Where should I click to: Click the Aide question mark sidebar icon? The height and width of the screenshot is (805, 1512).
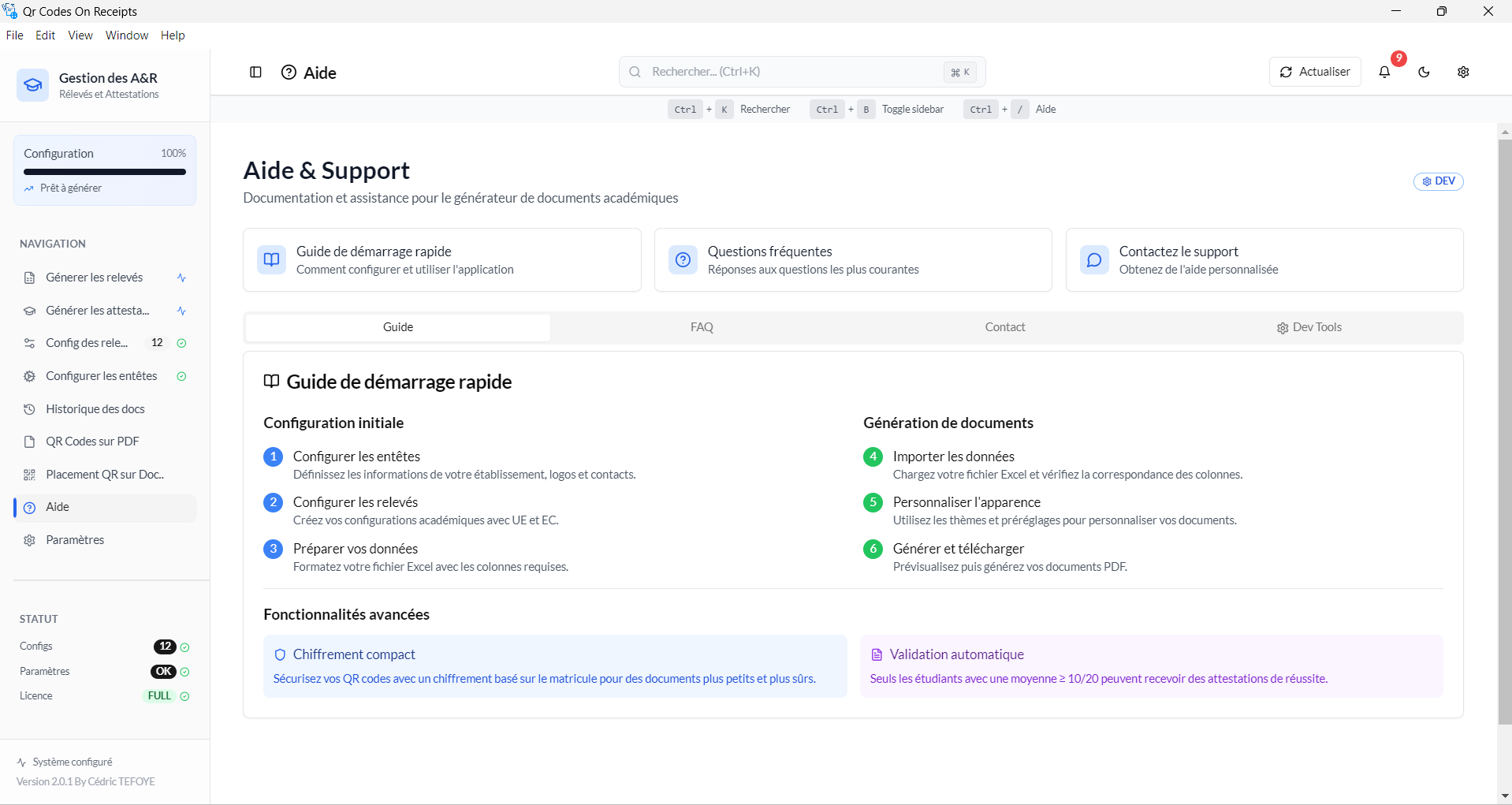(29, 508)
